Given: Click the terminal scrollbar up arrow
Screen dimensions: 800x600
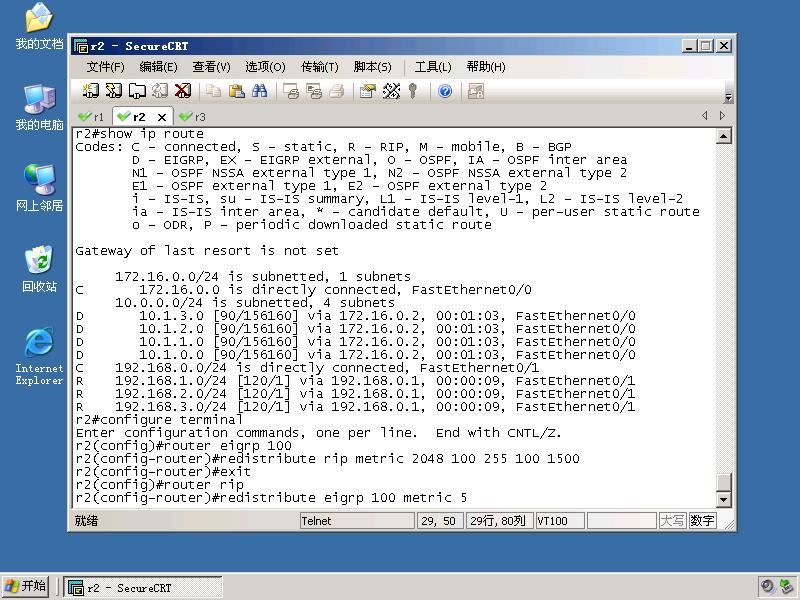Looking at the screenshot, I should pos(723,136).
